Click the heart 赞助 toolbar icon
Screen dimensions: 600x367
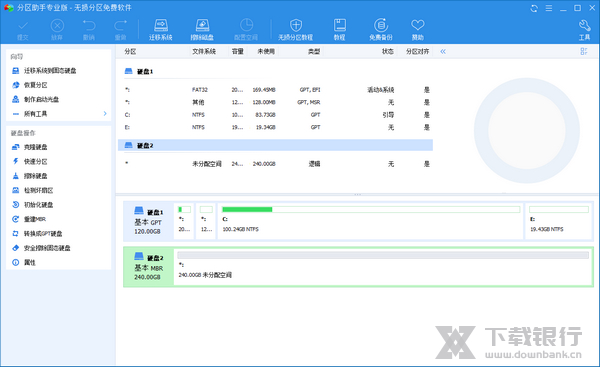click(417, 29)
